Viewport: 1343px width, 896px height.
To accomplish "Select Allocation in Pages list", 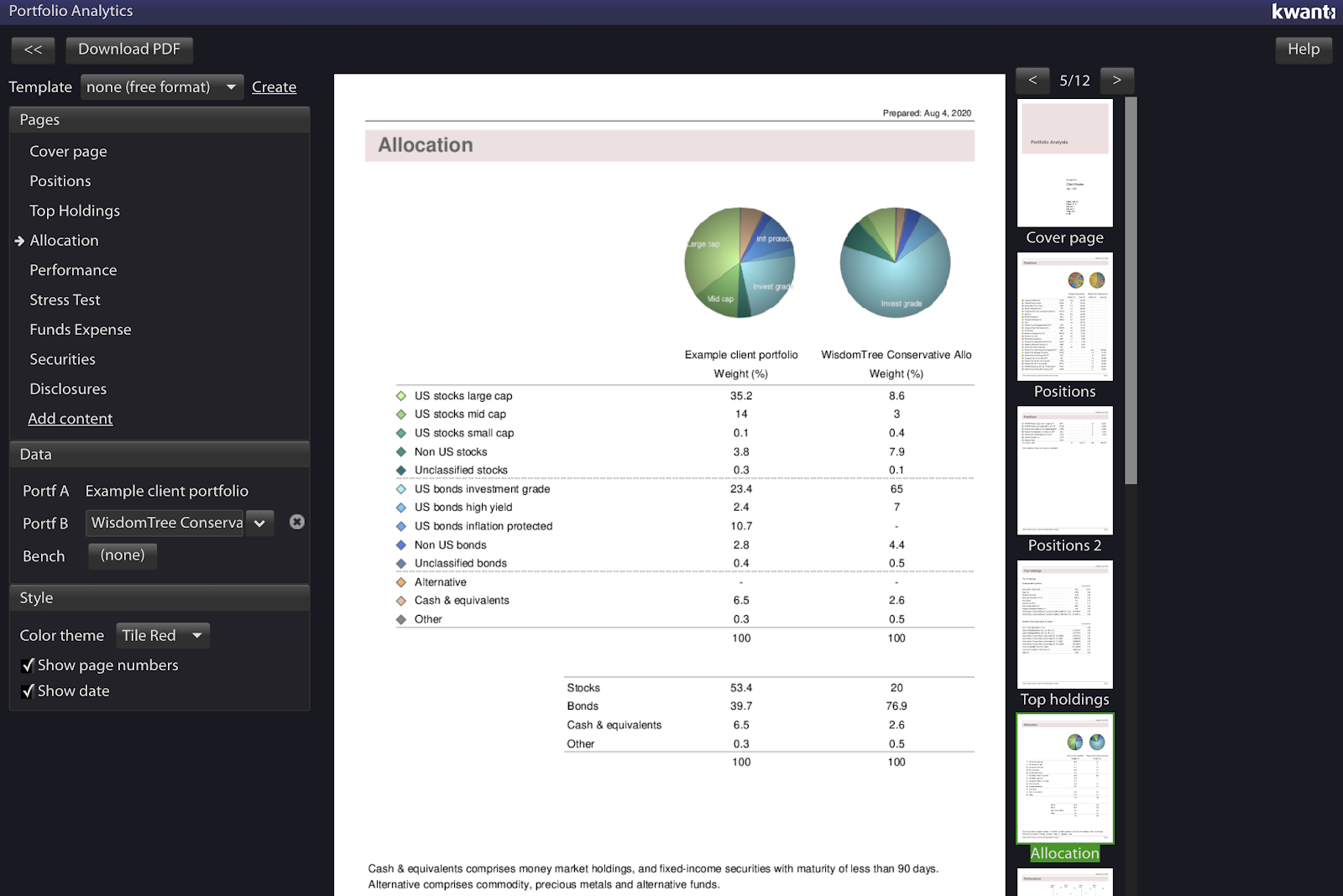I will tap(64, 241).
